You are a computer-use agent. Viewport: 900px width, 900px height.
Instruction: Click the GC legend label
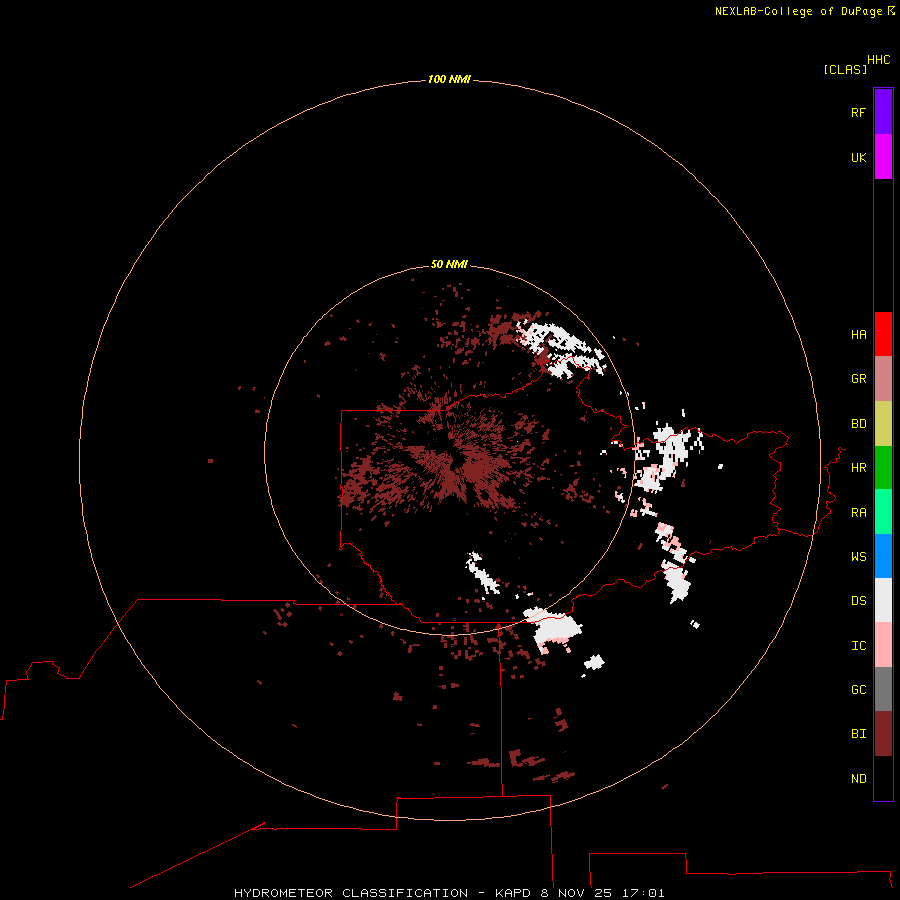859,690
